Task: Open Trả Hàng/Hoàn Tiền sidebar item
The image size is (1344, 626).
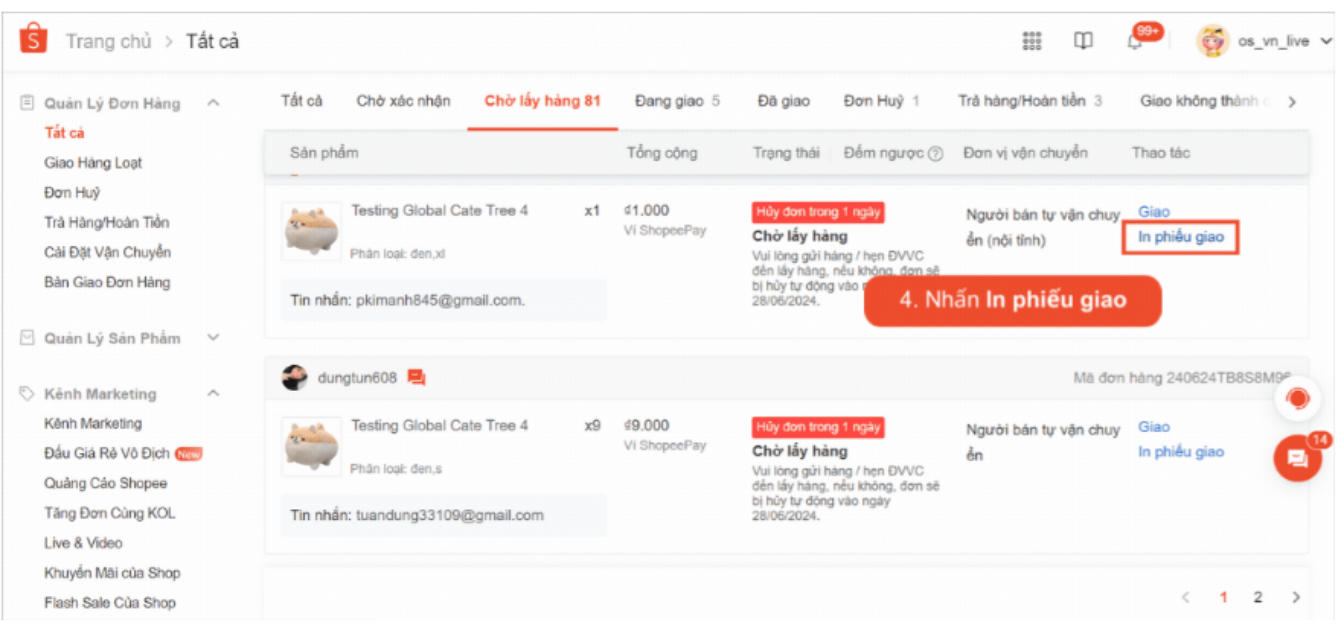Action: tap(107, 222)
